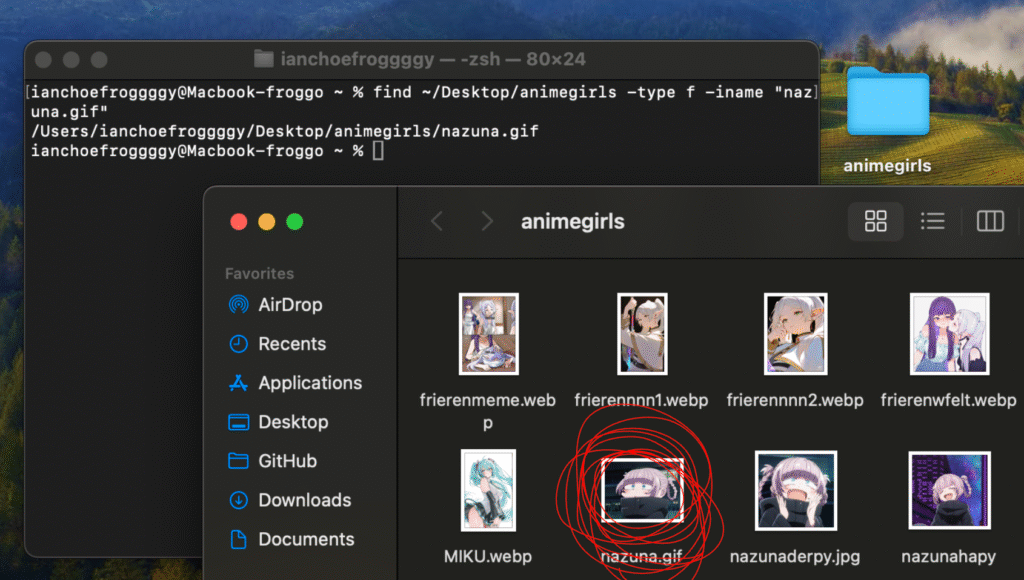Open AirDrop in Finder sidebar

(289, 305)
